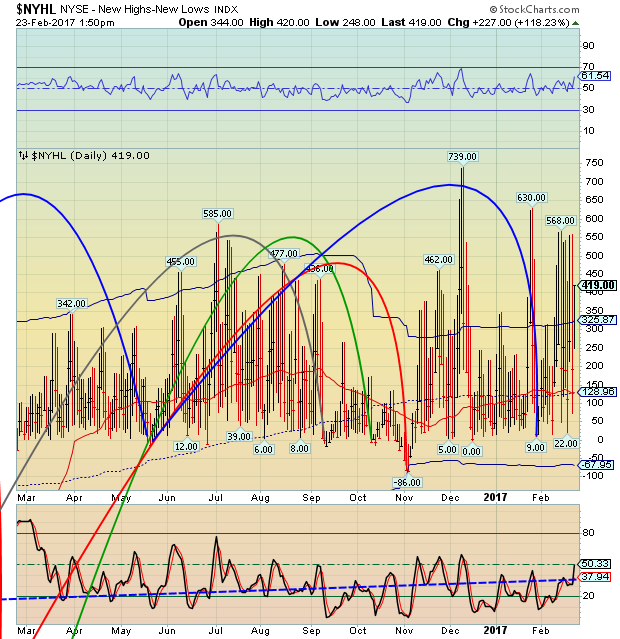
Task: Click the 50.33 stochastic value tag
Action: [595, 564]
